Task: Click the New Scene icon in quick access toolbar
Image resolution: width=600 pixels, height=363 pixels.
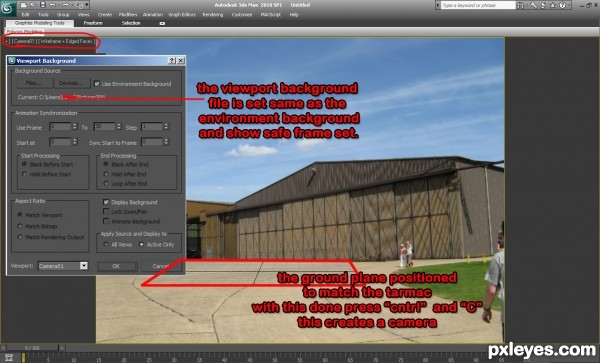Action: click(x=24, y=5)
